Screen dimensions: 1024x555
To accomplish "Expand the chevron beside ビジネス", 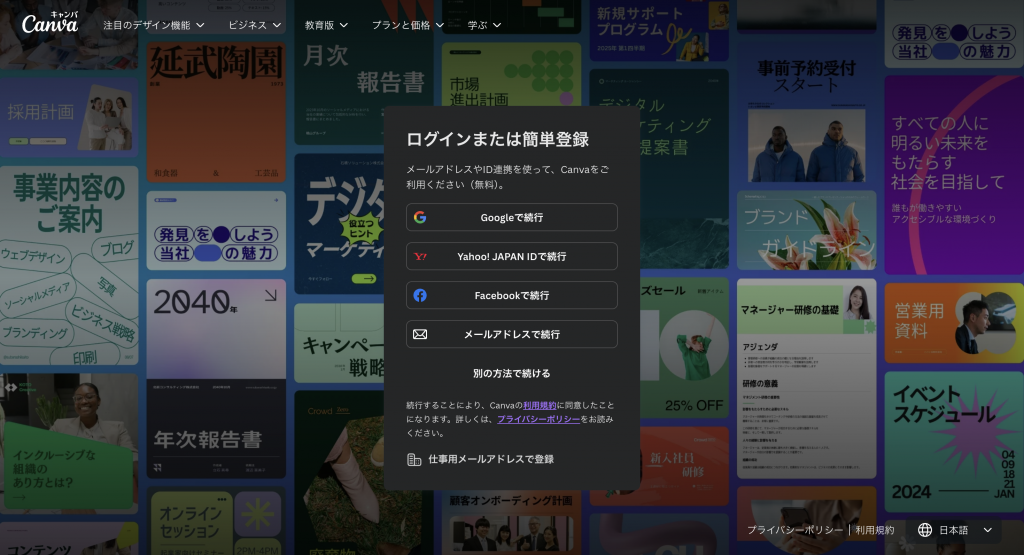I will [277, 25].
